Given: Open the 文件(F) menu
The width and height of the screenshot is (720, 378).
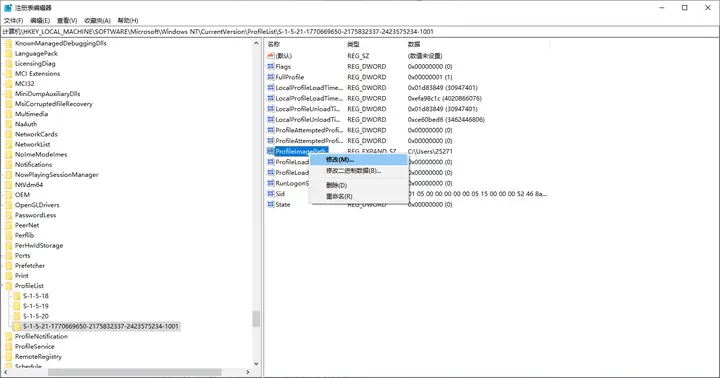Looking at the screenshot, I should (13, 21).
